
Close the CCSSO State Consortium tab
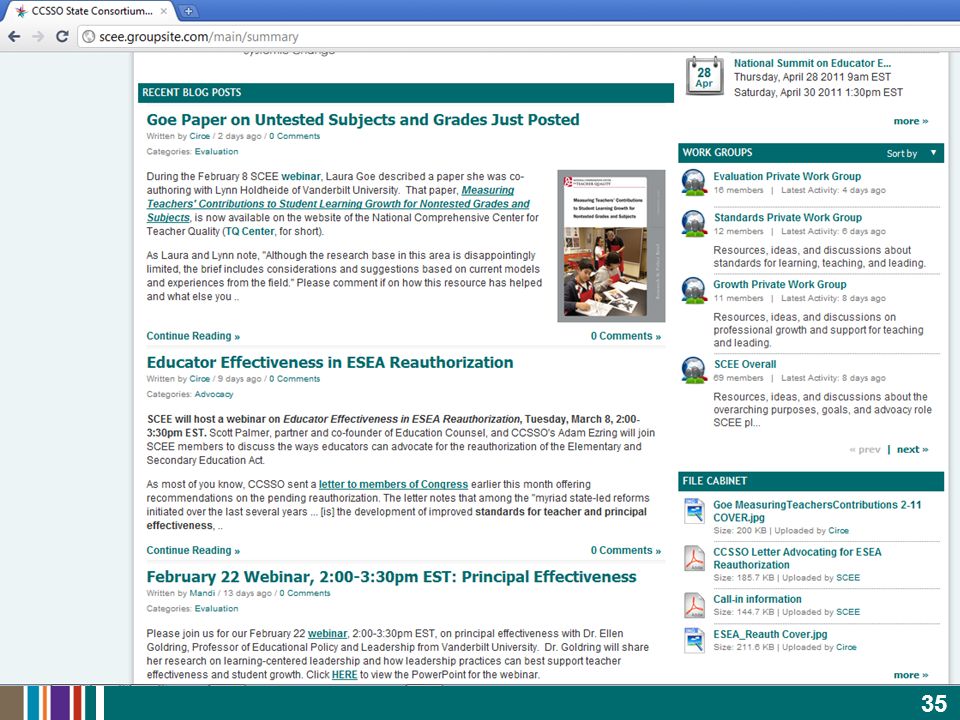[x=164, y=11]
